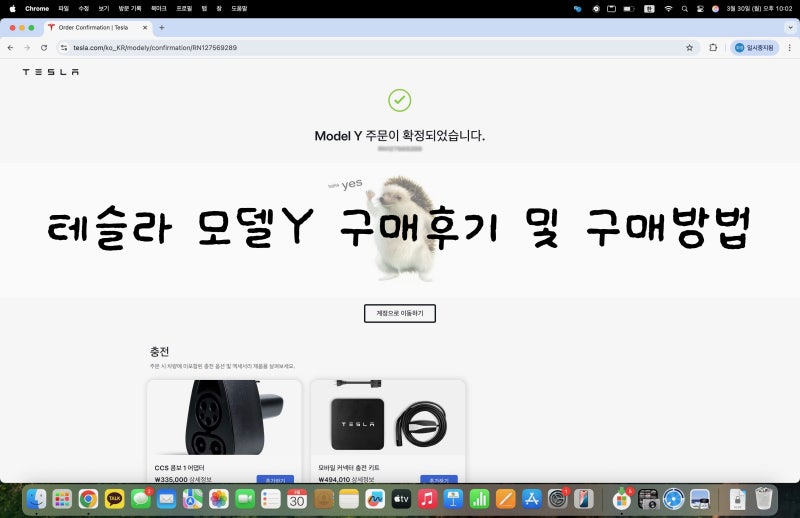Image resolution: width=800 pixels, height=518 pixels.
Task: Open Control Center in menu bar
Action: click(700, 9)
